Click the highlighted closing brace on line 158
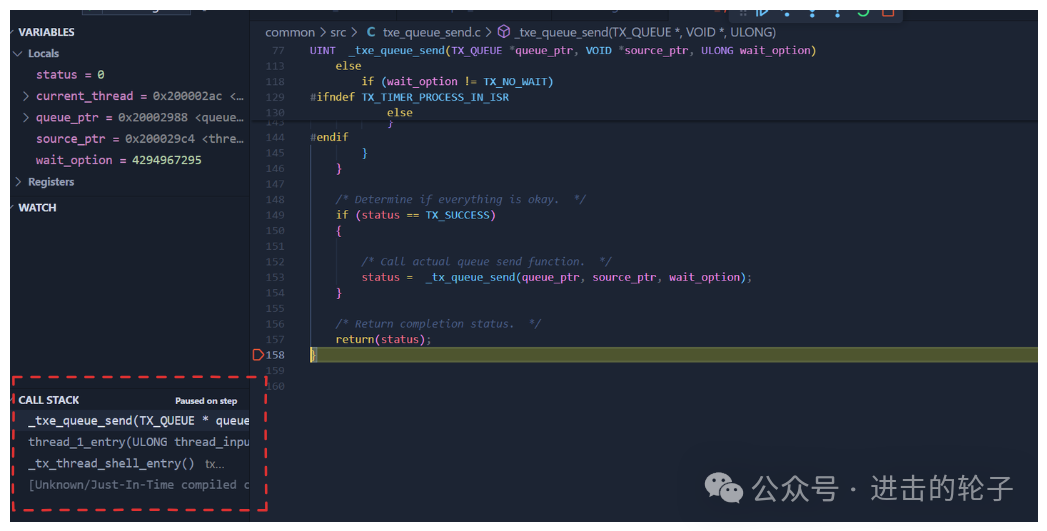 pos(313,355)
